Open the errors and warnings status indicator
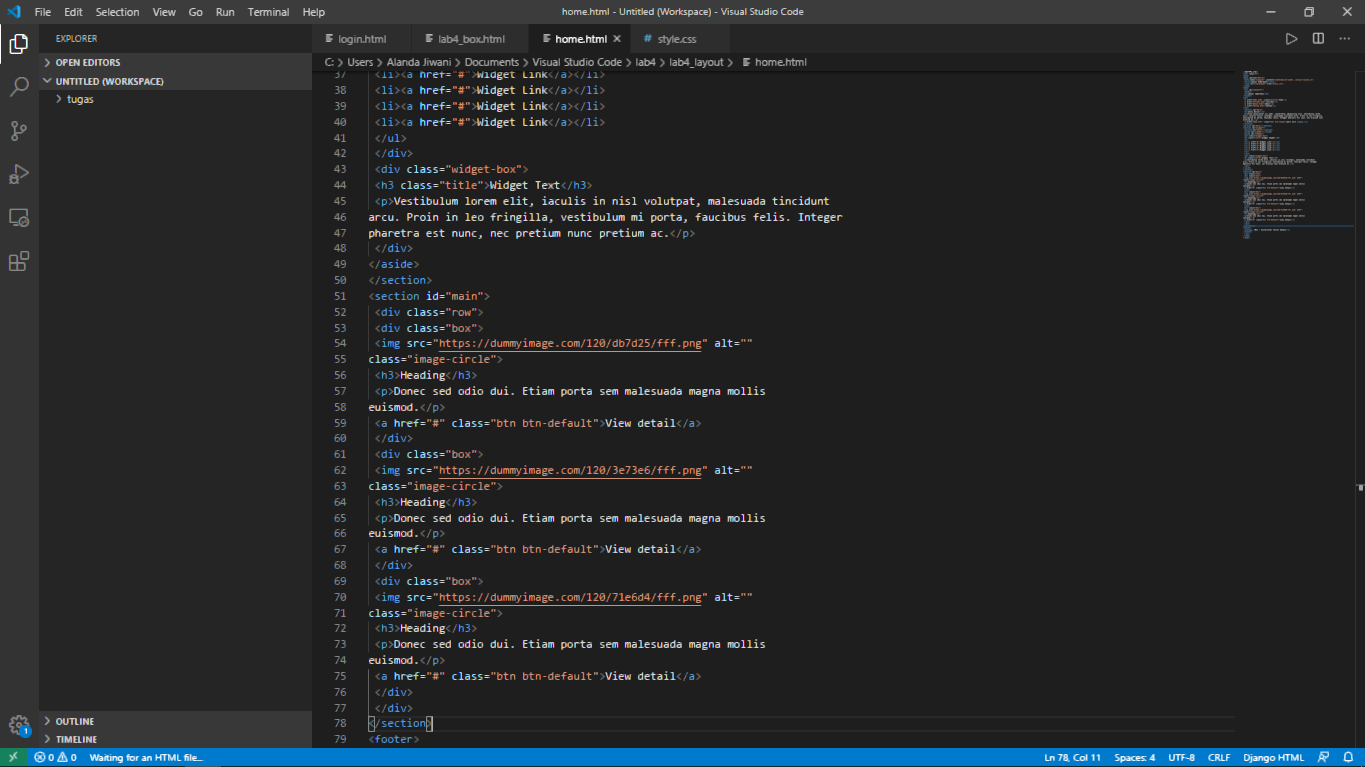The height and width of the screenshot is (767, 1365). click(55, 757)
